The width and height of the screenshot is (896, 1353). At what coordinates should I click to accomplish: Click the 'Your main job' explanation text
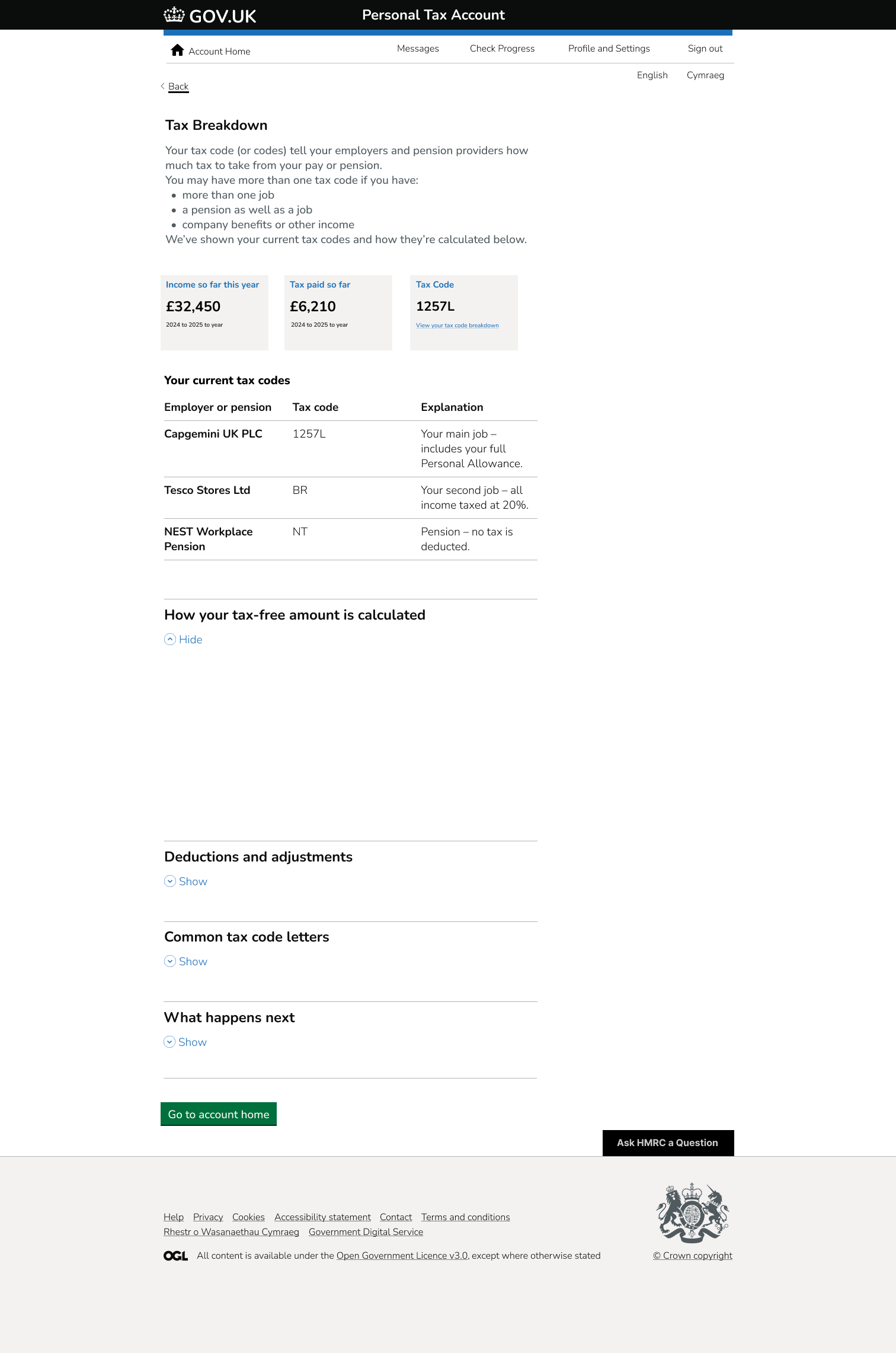(x=472, y=449)
